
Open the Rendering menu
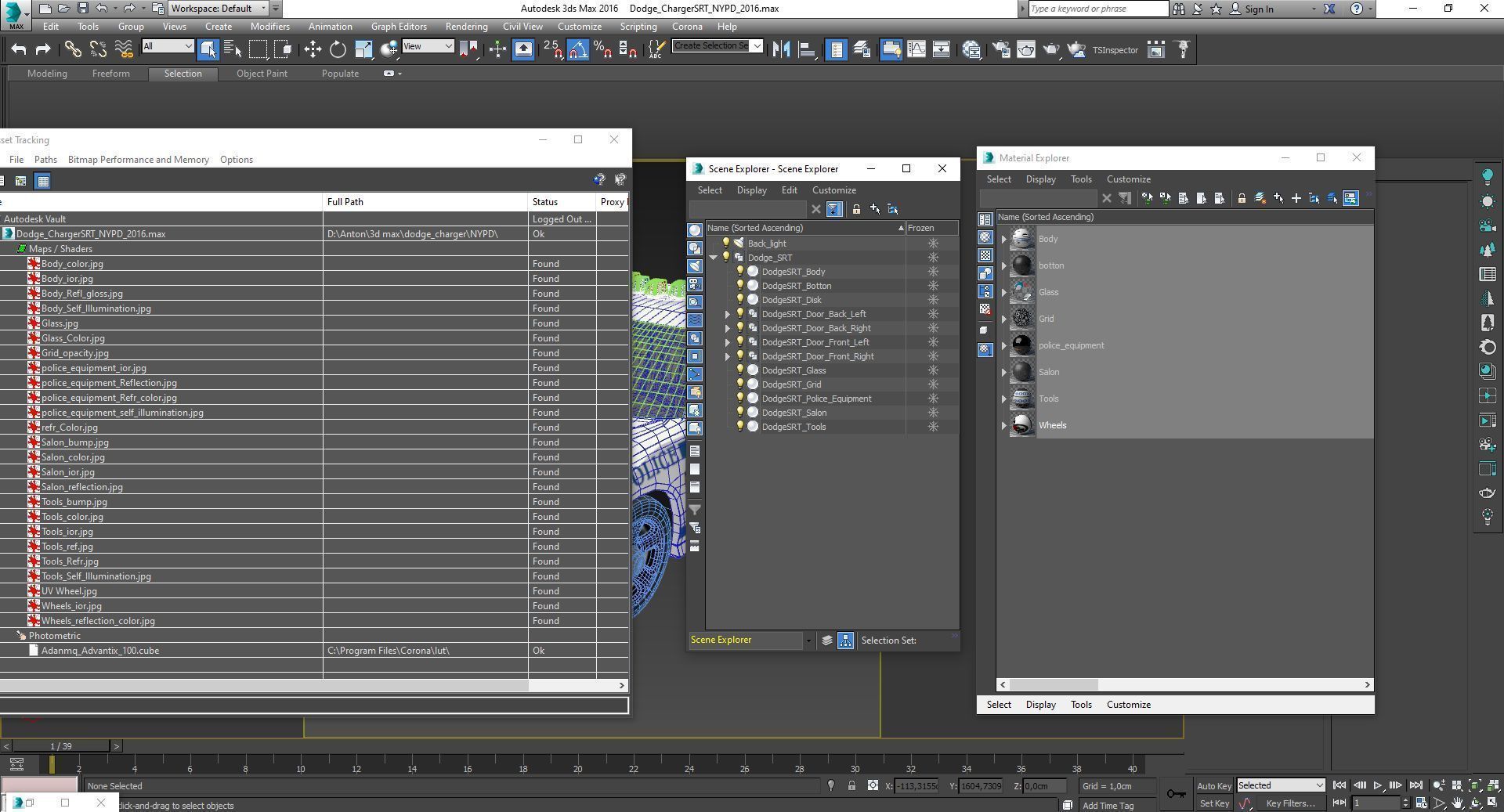[x=466, y=27]
